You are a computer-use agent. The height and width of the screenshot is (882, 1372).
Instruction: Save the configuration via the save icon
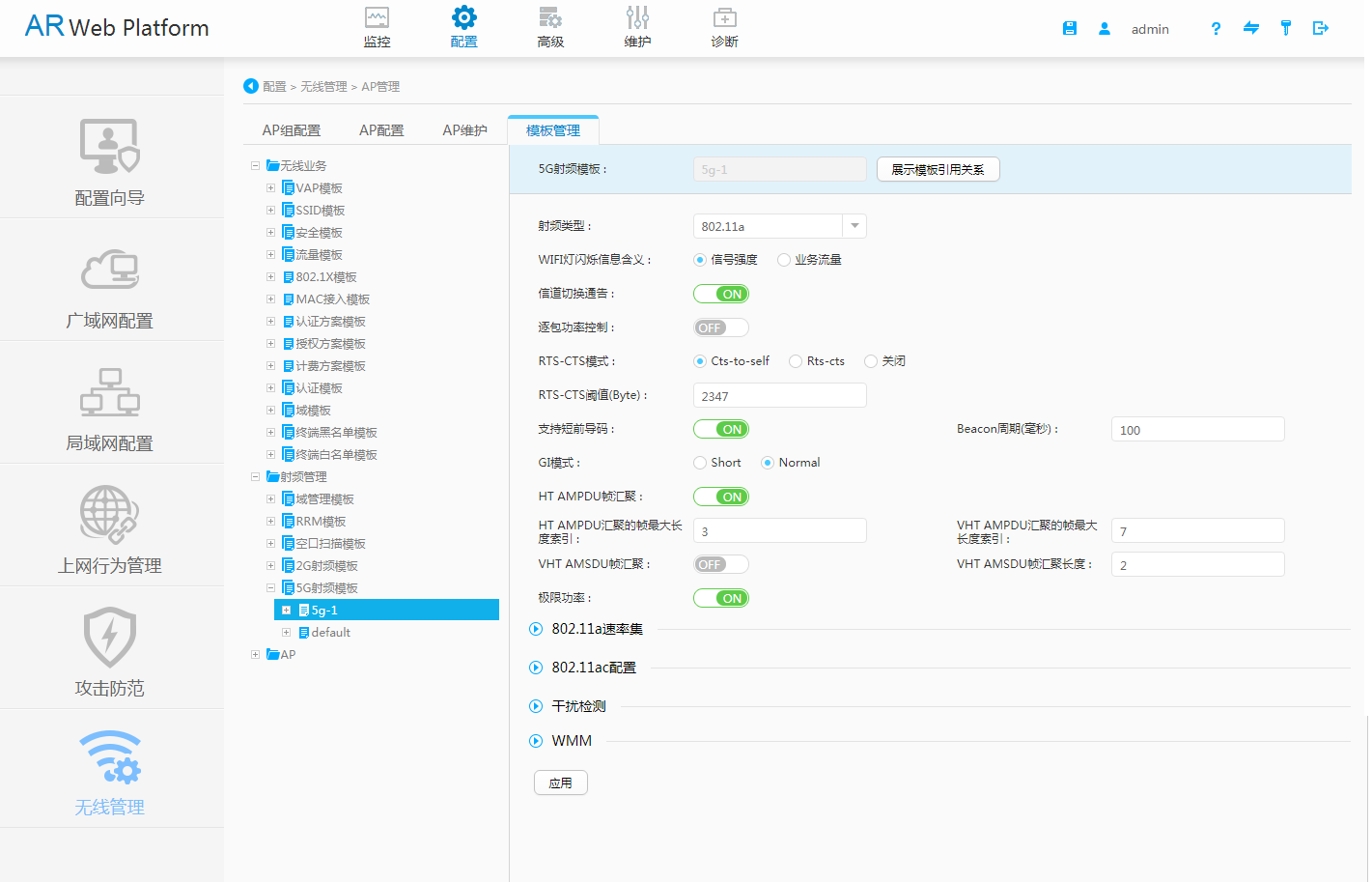(1069, 28)
